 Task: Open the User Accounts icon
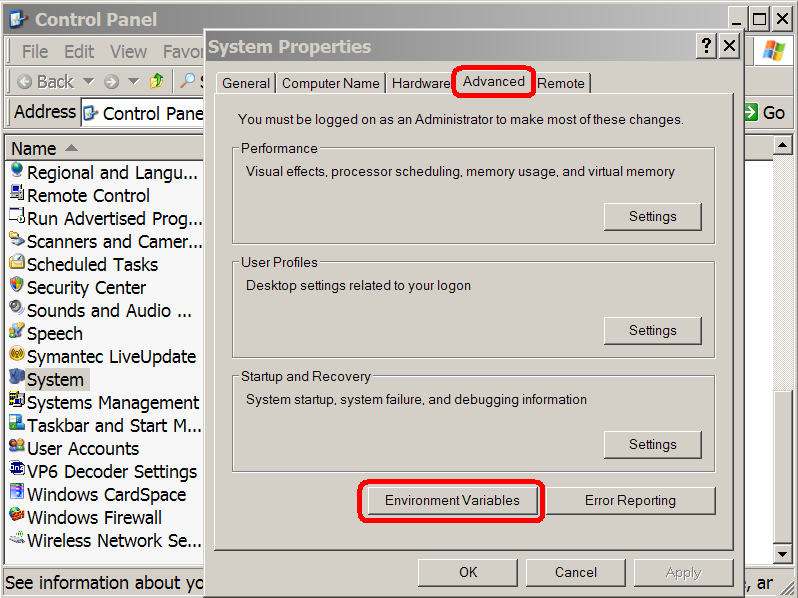click(x=17, y=446)
